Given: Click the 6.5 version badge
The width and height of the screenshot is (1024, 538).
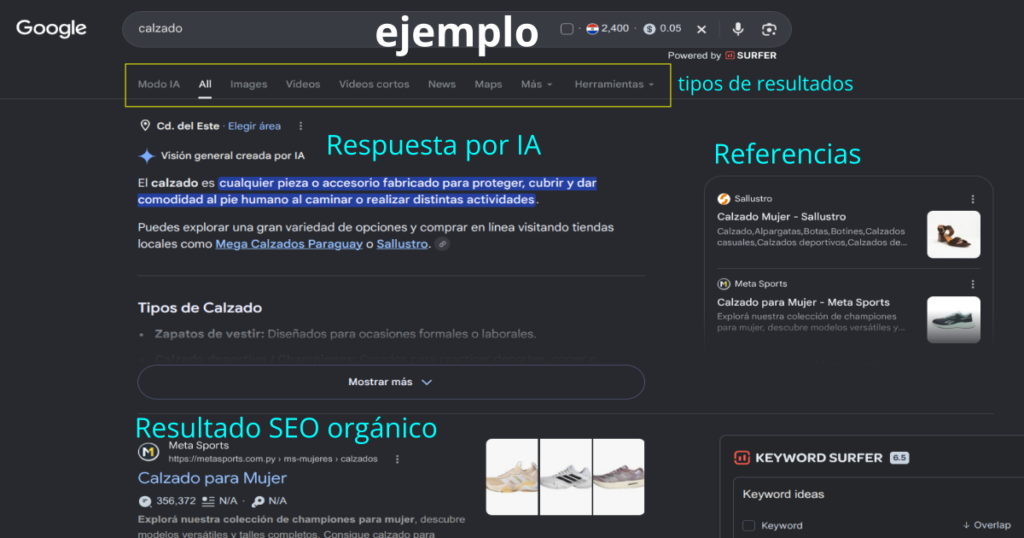Looking at the screenshot, I should [x=899, y=458].
